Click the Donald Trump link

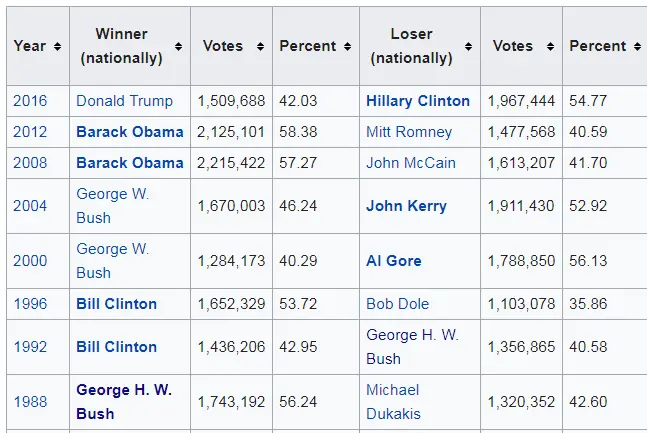tap(124, 101)
